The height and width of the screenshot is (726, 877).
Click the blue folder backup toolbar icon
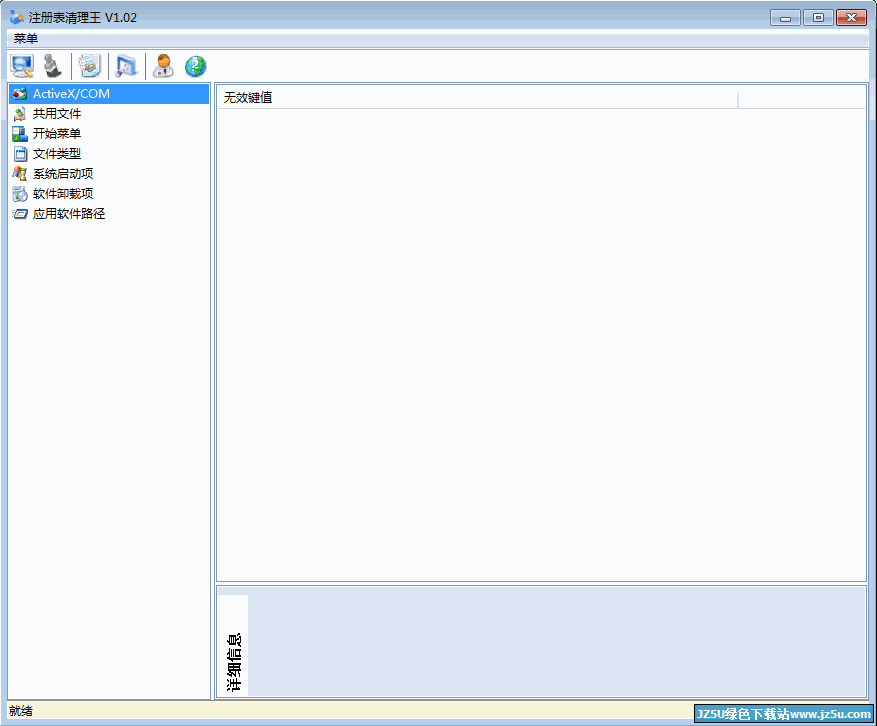(126, 66)
